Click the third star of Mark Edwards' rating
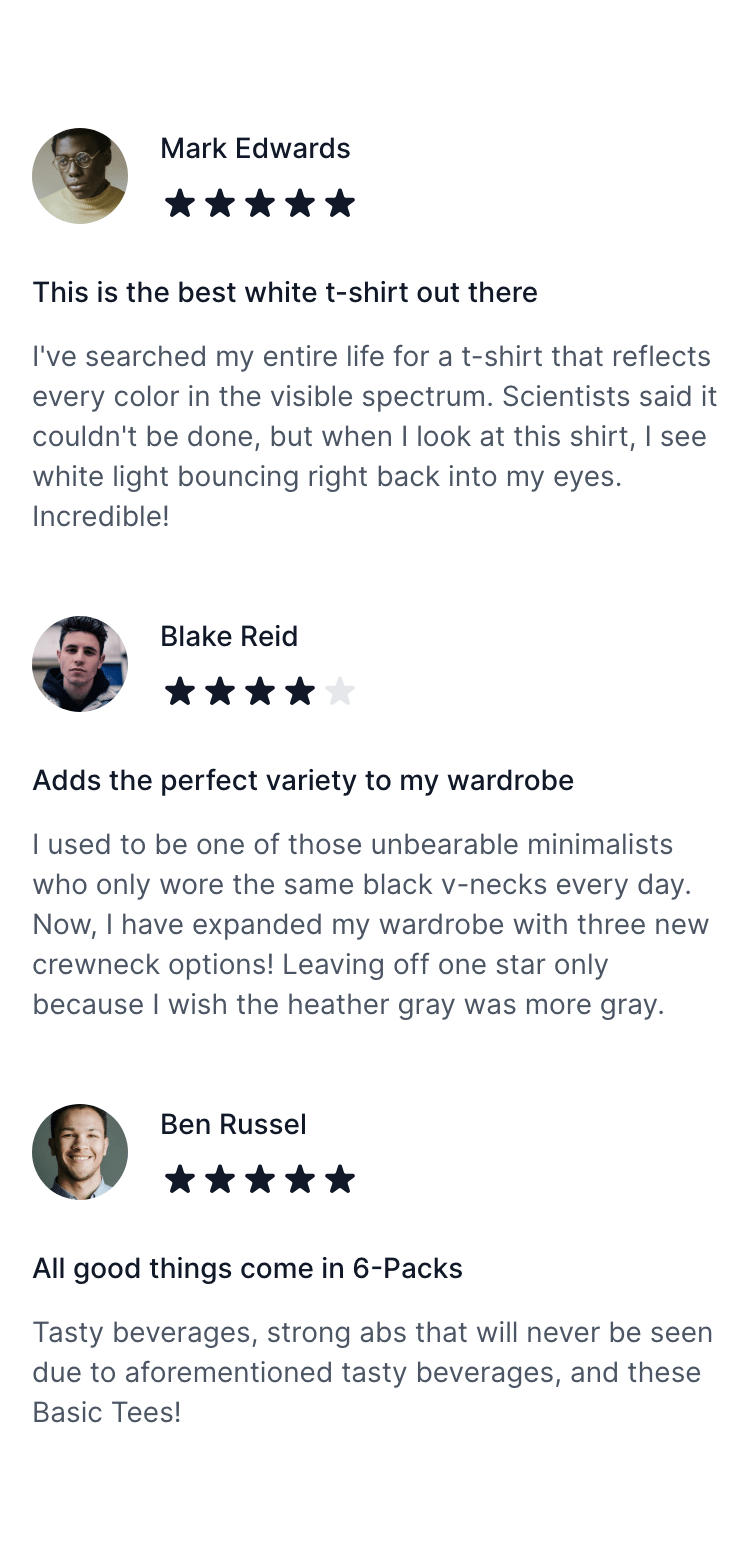Image resolution: width=750 pixels, height=1560 pixels. 260,203
